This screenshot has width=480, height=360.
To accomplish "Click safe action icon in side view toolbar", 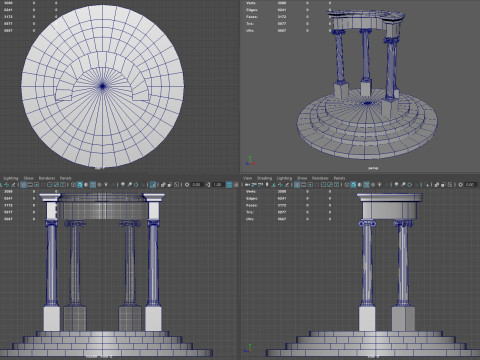I will [x=330, y=185].
